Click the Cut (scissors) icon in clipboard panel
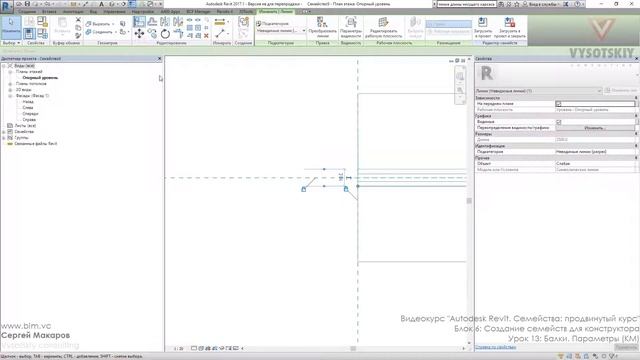640x360 pixels. point(78,20)
